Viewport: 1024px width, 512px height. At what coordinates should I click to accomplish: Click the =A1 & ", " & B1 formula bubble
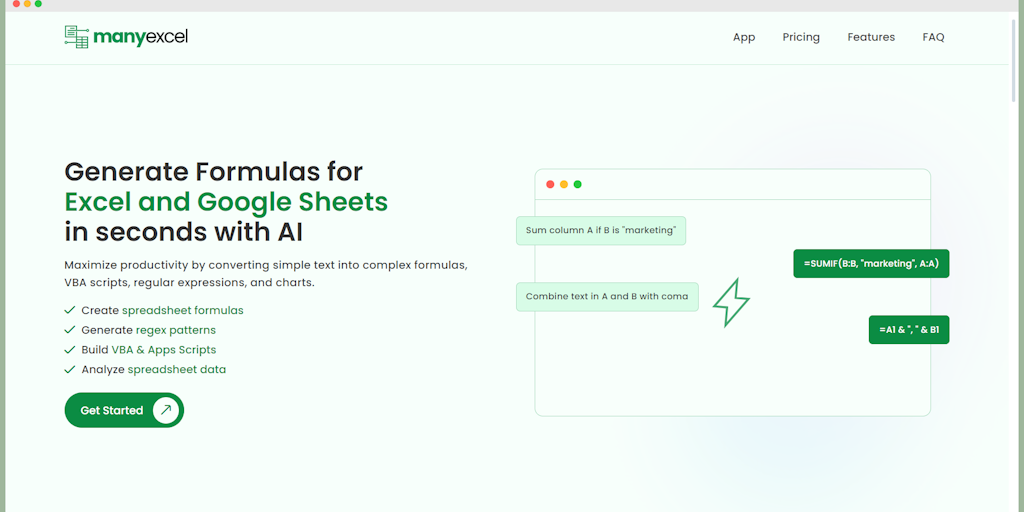pos(909,329)
